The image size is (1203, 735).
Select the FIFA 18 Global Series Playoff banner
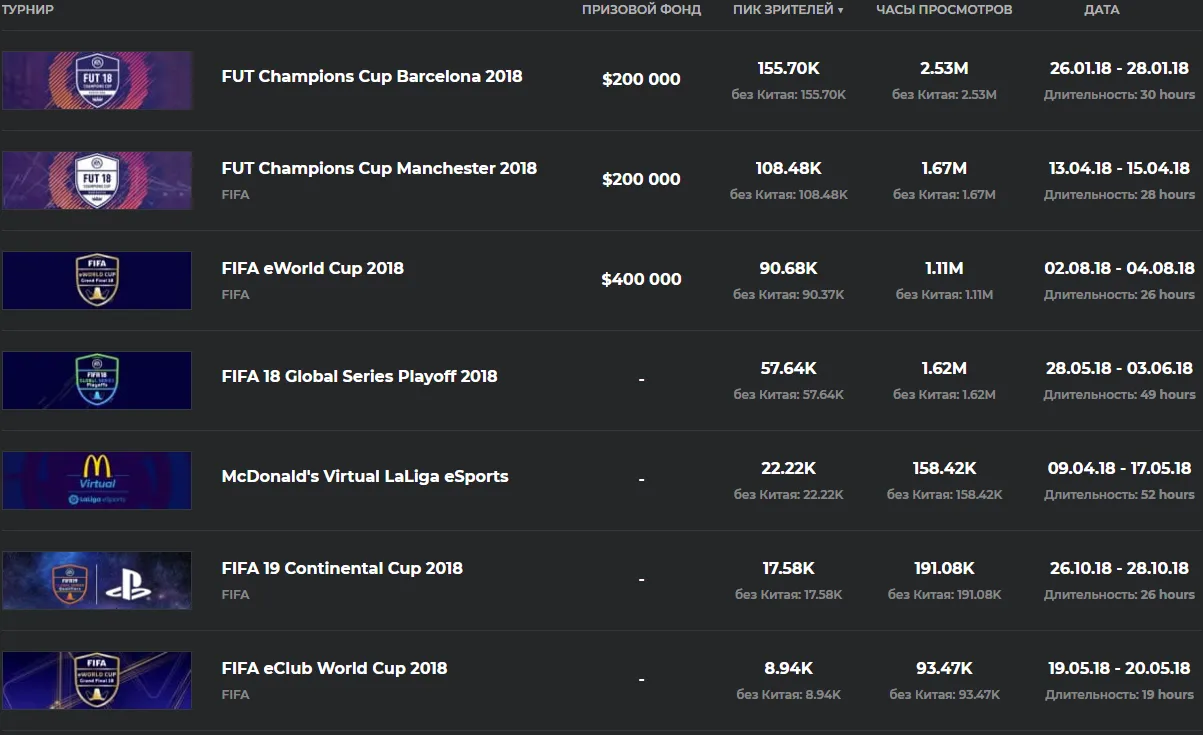point(97,380)
